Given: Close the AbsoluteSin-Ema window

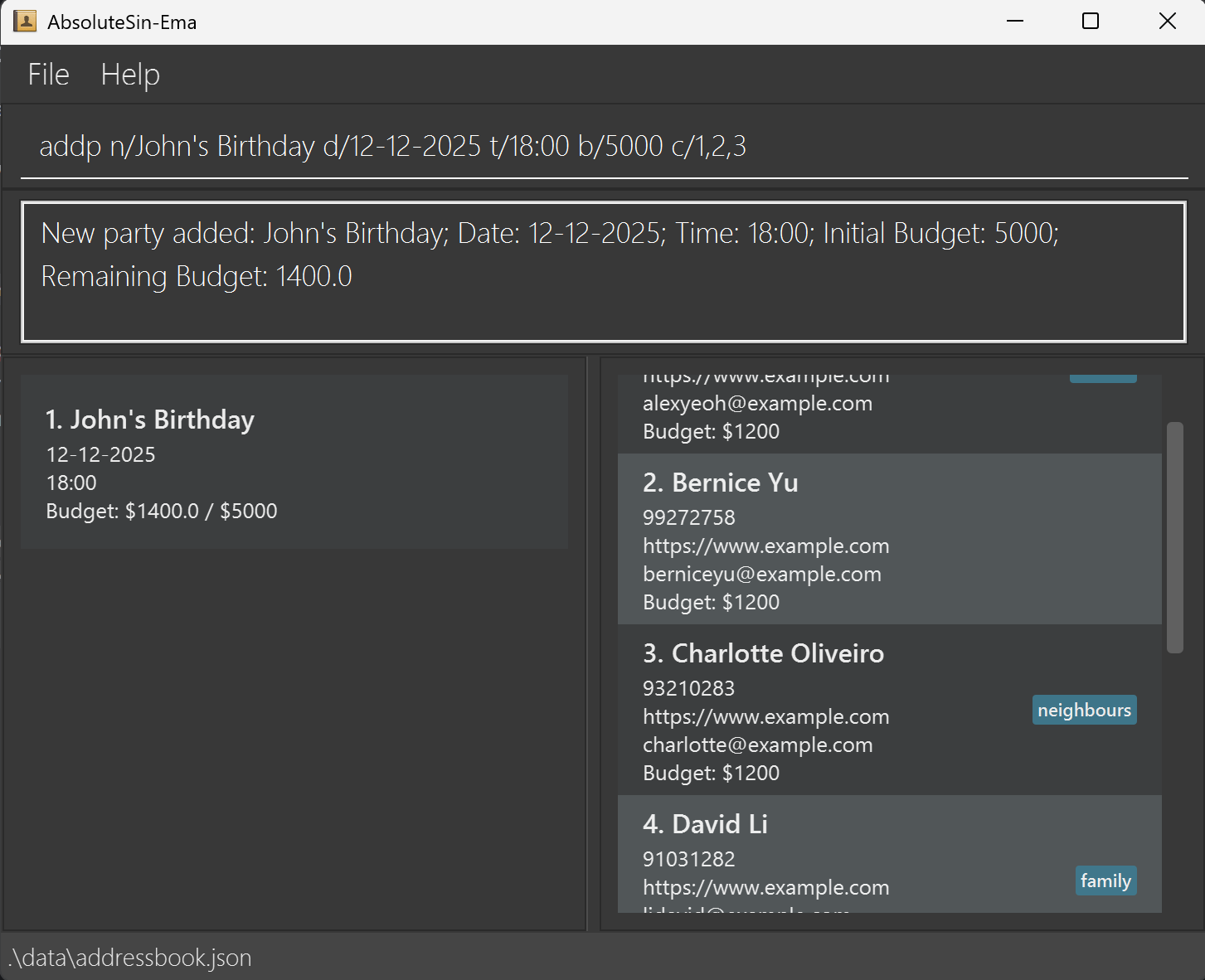Looking at the screenshot, I should tap(1167, 22).
